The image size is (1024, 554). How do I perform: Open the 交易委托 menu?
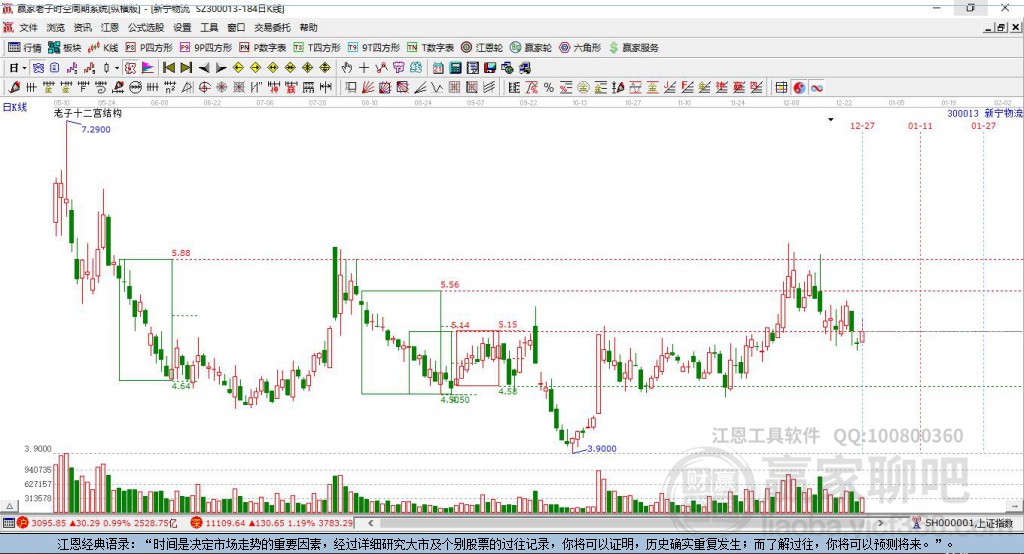[272, 27]
